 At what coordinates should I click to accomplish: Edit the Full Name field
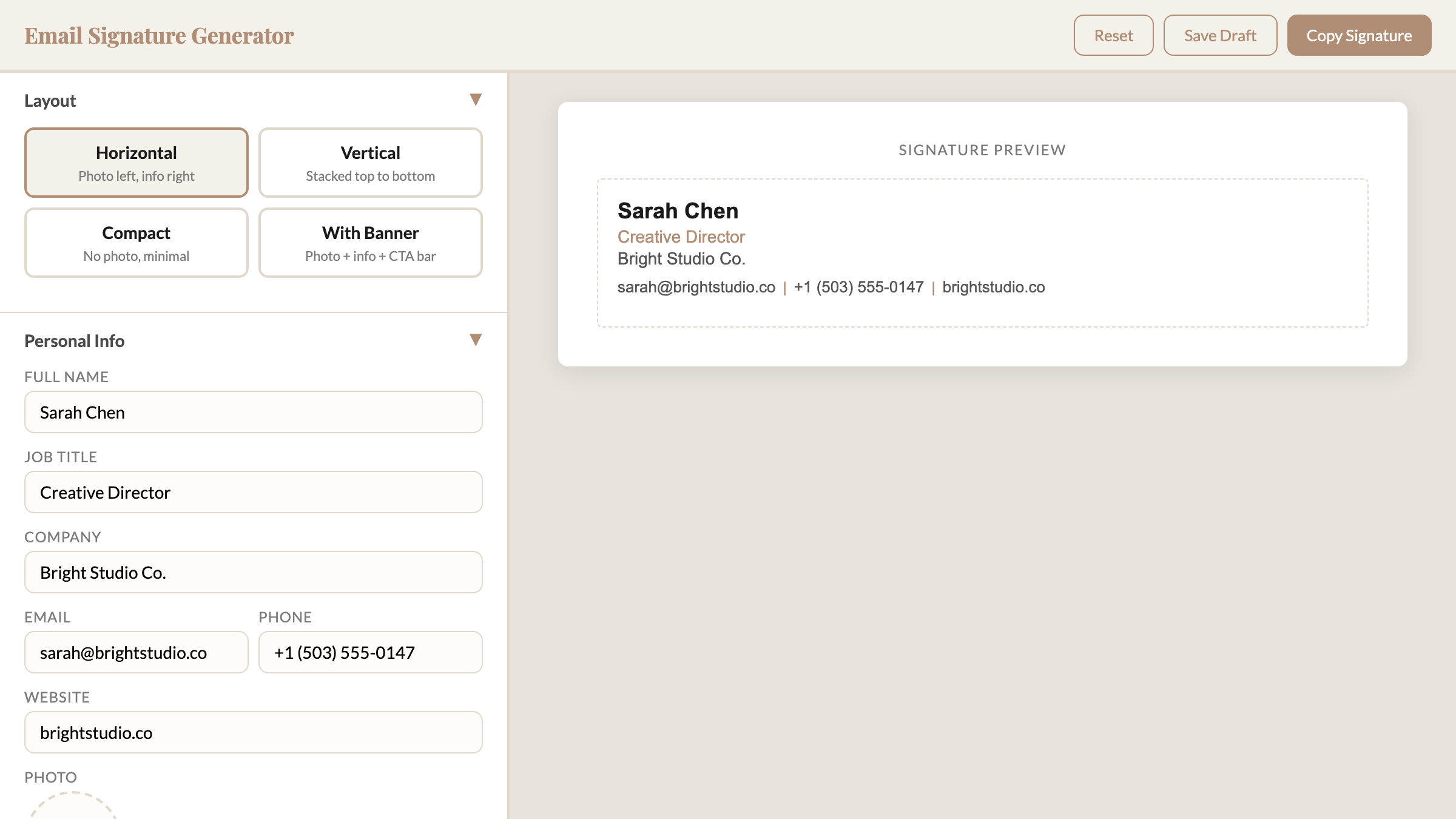[254, 412]
